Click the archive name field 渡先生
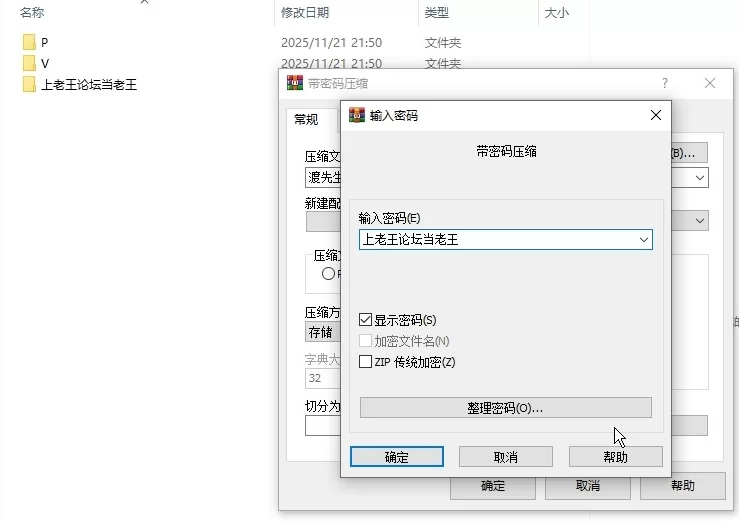The height and width of the screenshot is (521, 739). [x=323, y=178]
